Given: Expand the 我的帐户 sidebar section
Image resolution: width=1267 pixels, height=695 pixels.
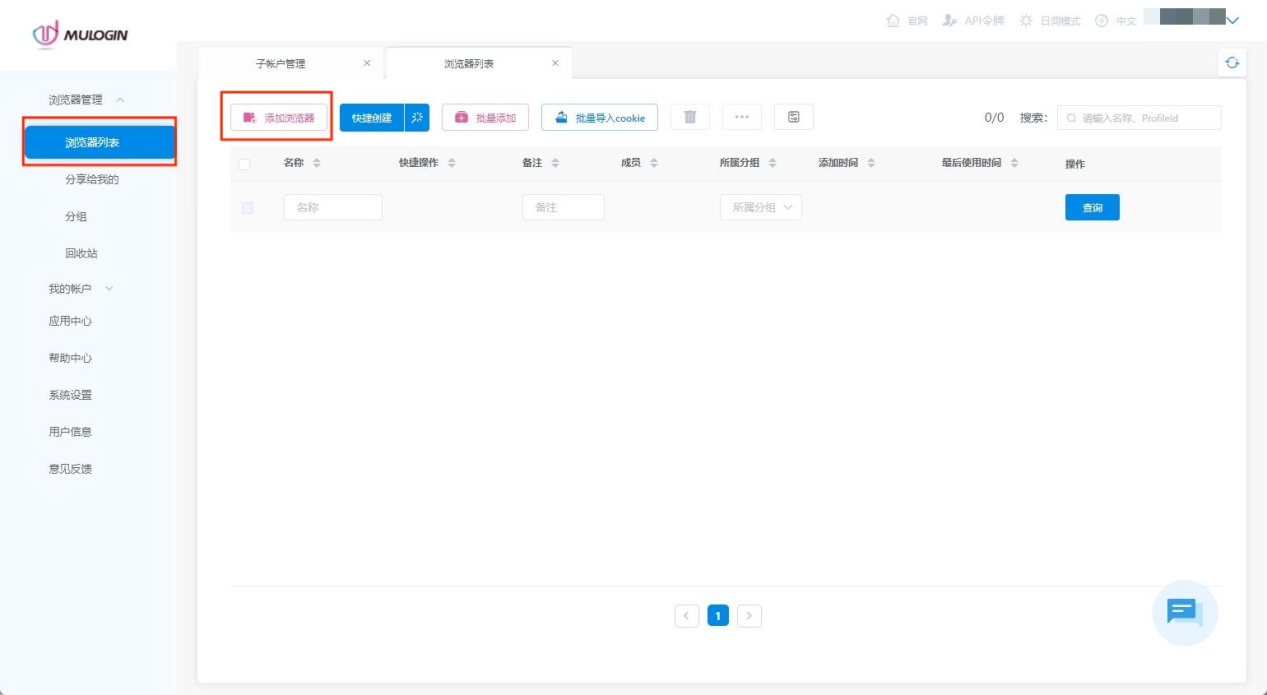Looking at the screenshot, I should (x=82, y=289).
